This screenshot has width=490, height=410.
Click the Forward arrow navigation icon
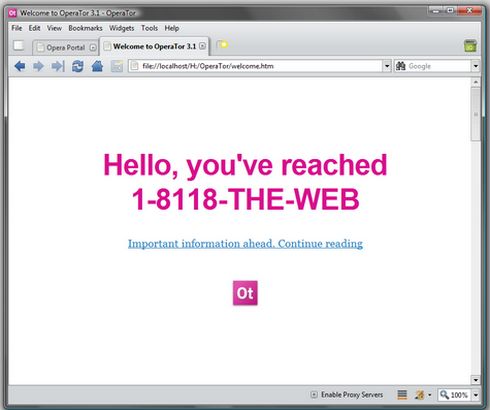pyautogui.click(x=38, y=66)
